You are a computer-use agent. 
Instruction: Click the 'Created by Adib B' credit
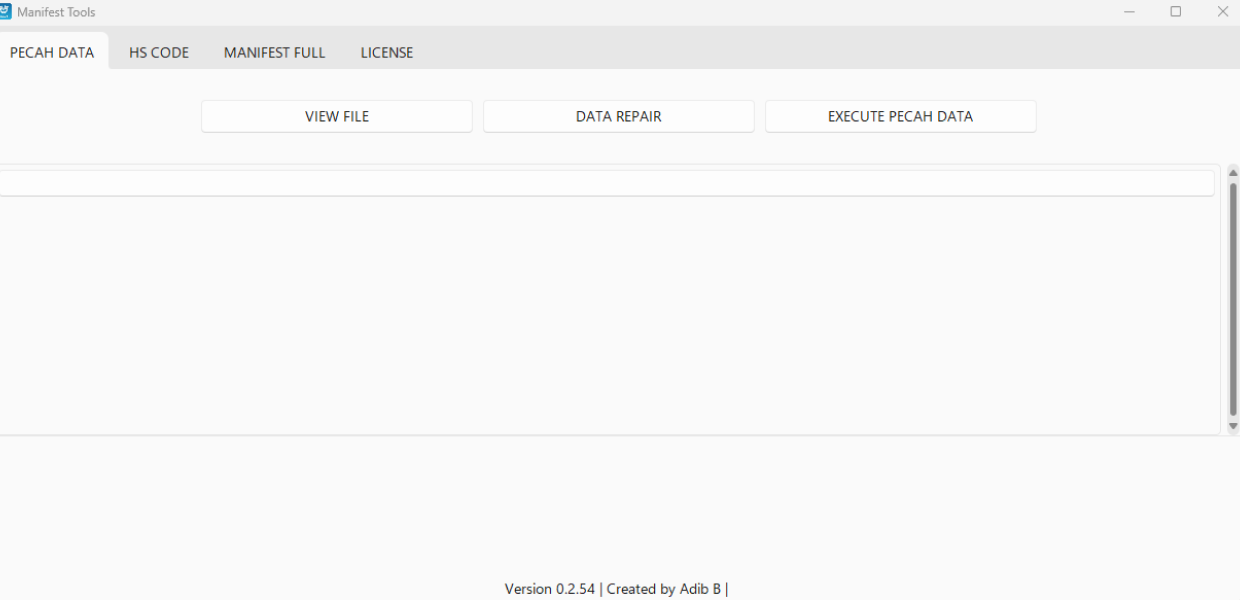click(664, 589)
